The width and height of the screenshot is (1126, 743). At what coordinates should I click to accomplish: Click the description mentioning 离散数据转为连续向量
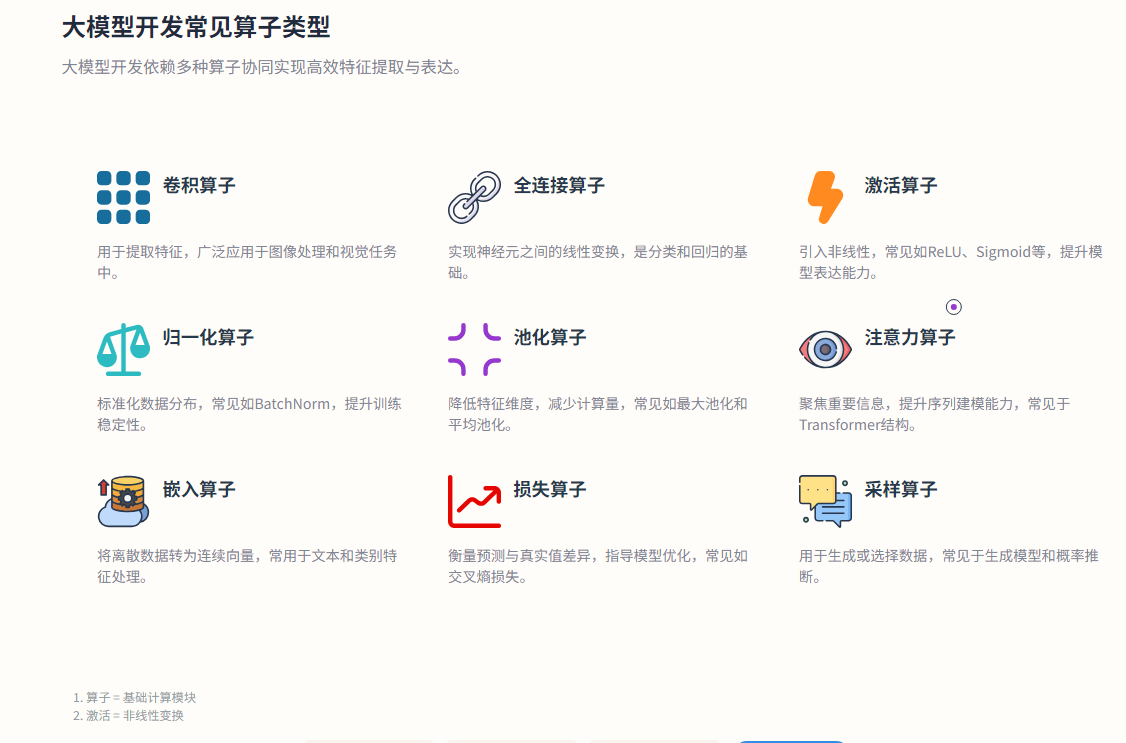[x=247, y=566]
